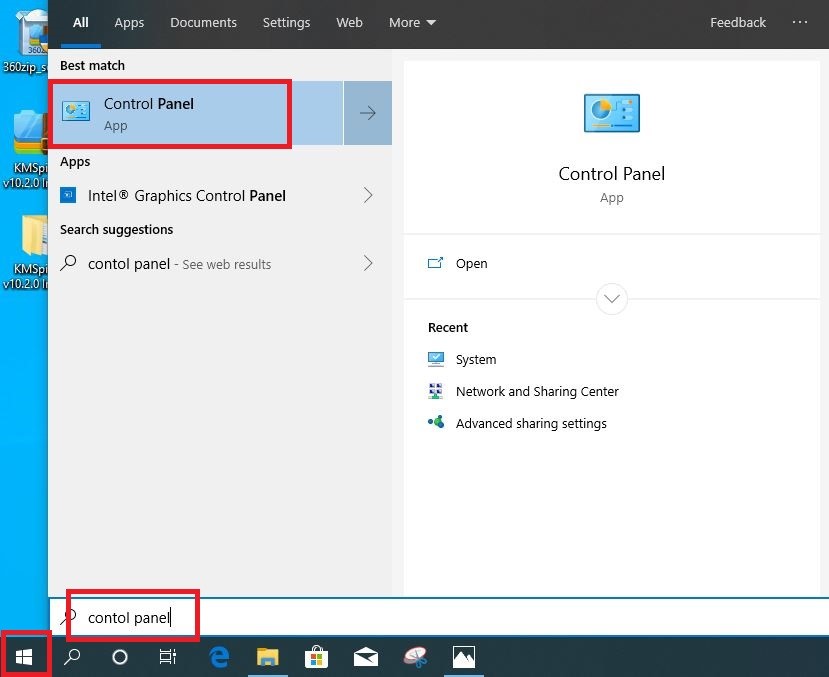This screenshot has height=677, width=829.
Task: Open Microsoft Store from the taskbar
Action: click(317, 657)
